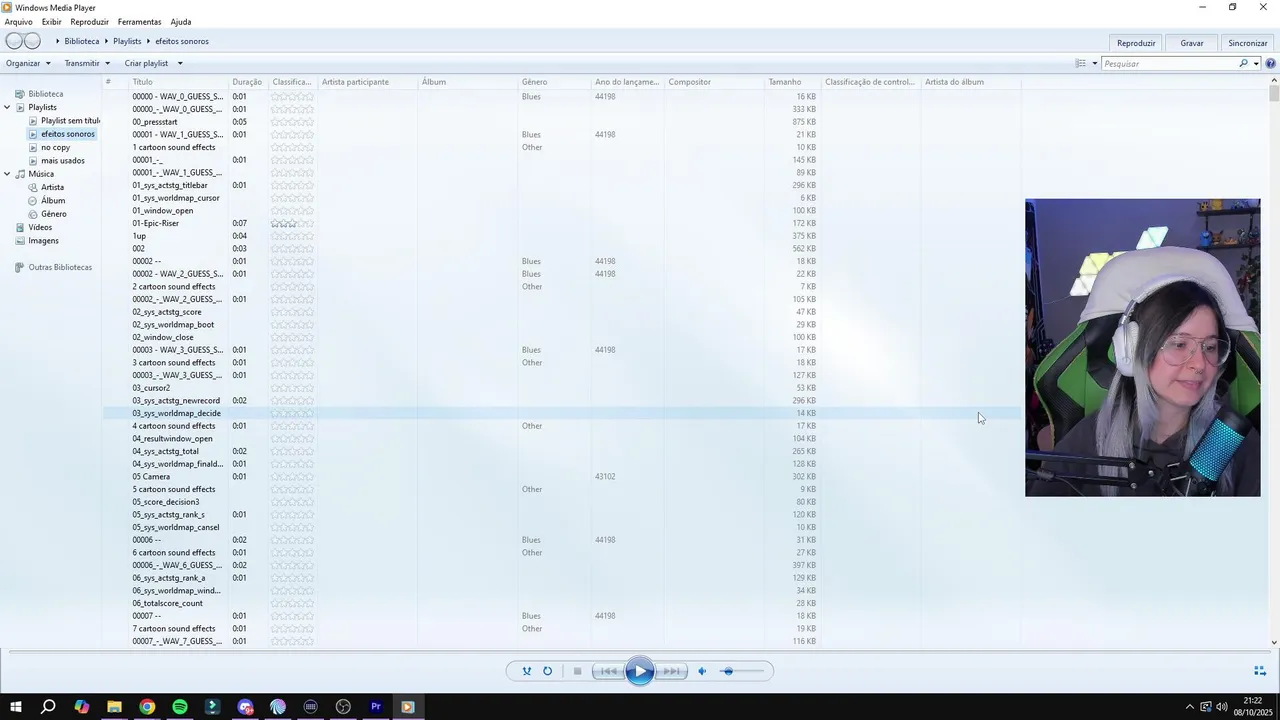Switch to the Sincronizar tab
This screenshot has height=720, width=1280.
[1248, 43]
